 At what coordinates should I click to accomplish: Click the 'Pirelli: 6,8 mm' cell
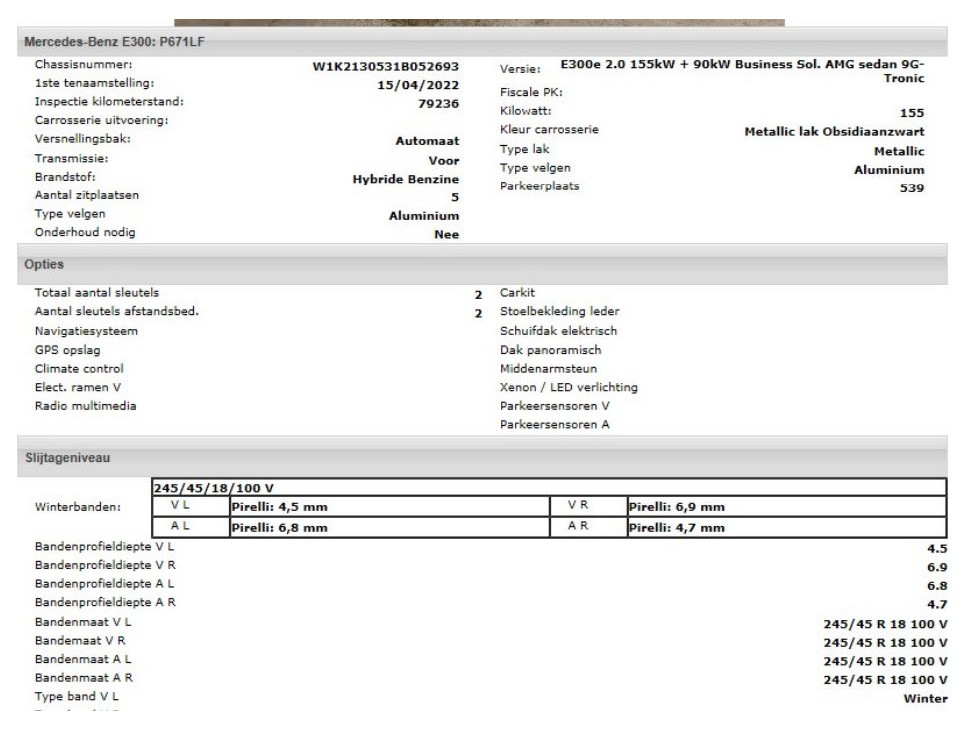pos(389,527)
